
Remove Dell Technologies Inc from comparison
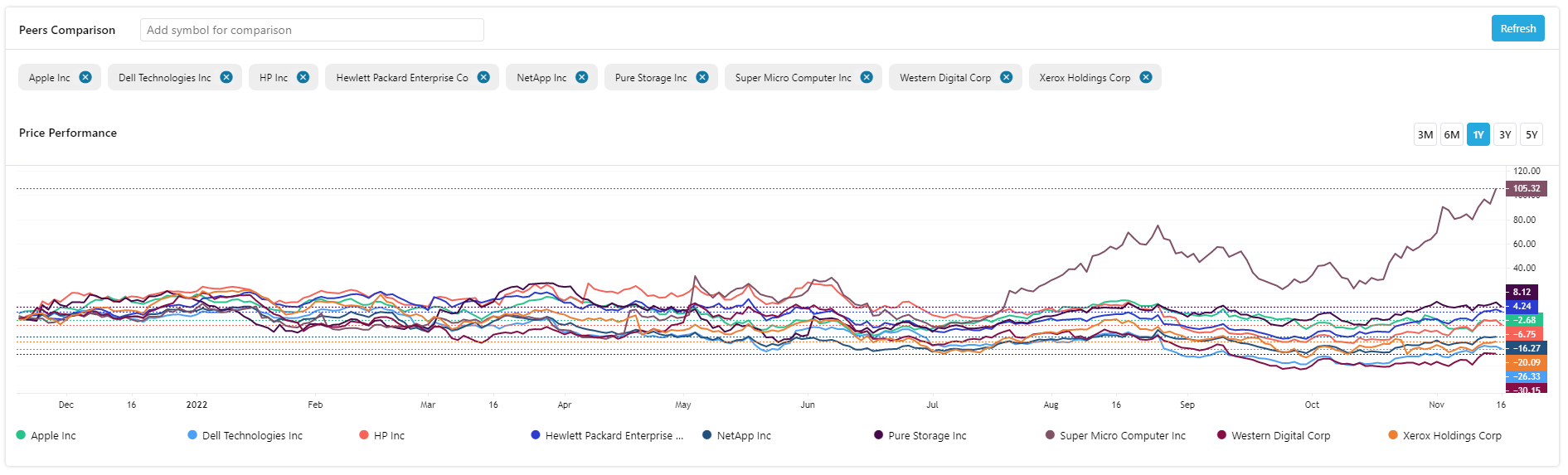pyautogui.click(x=226, y=77)
